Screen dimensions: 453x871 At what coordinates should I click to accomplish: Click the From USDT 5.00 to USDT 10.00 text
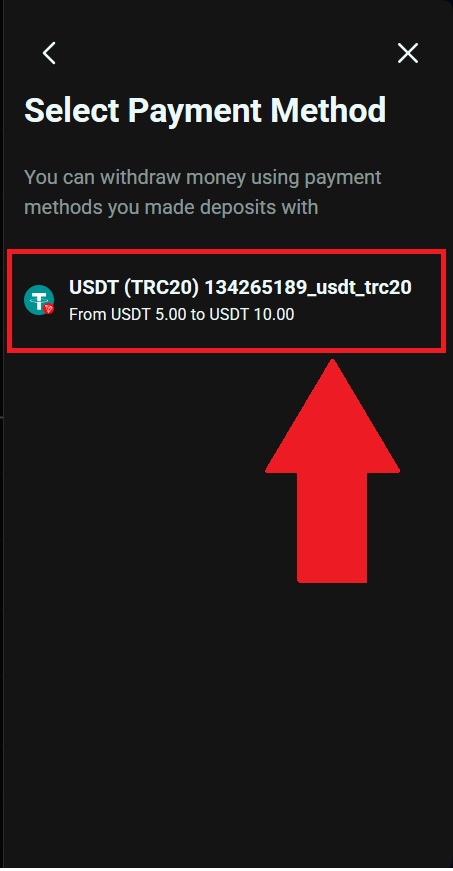tap(182, 314)
